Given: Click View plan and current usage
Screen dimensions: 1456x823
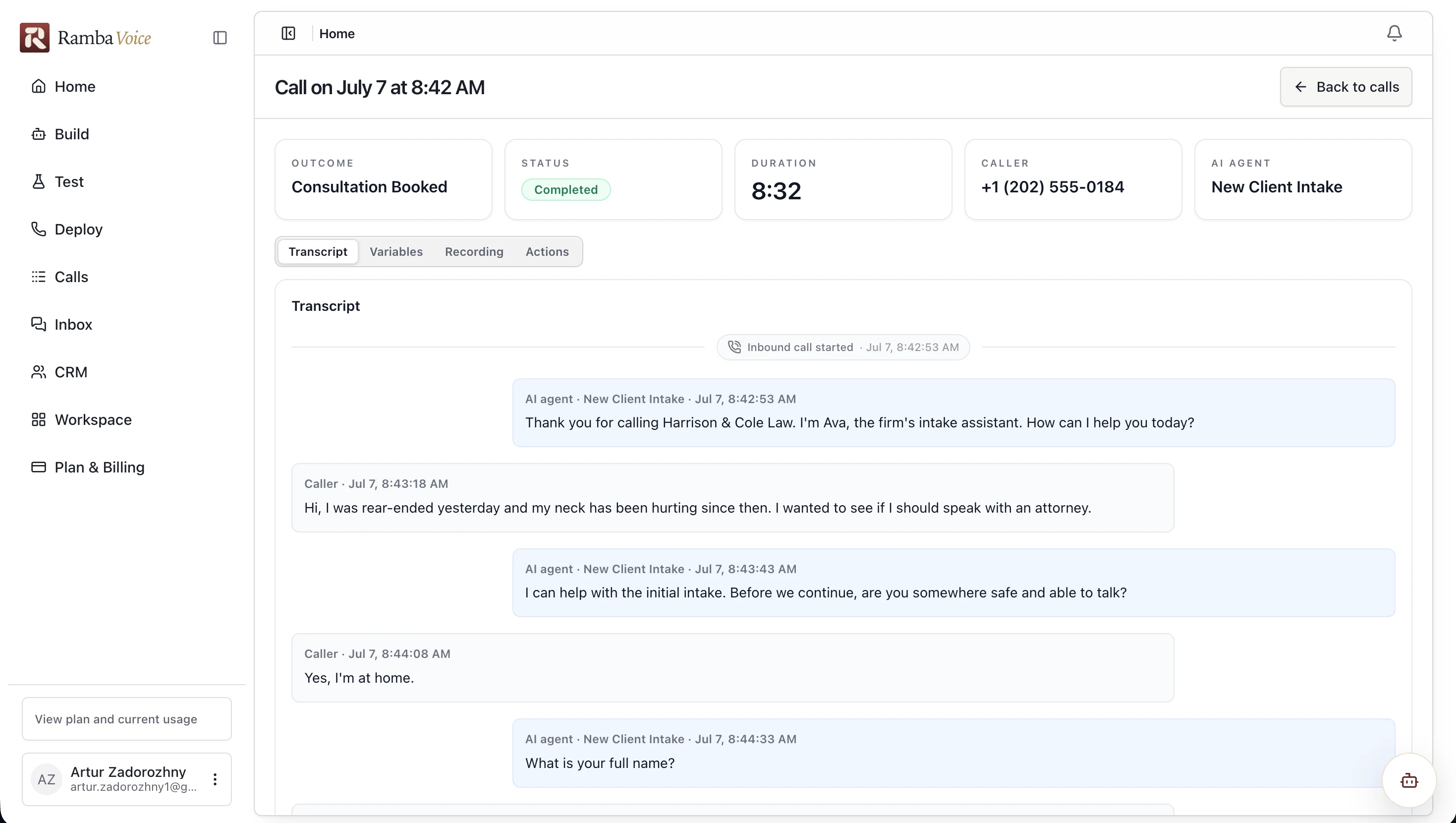Looking at the screenshot, I should click(126, 719).
